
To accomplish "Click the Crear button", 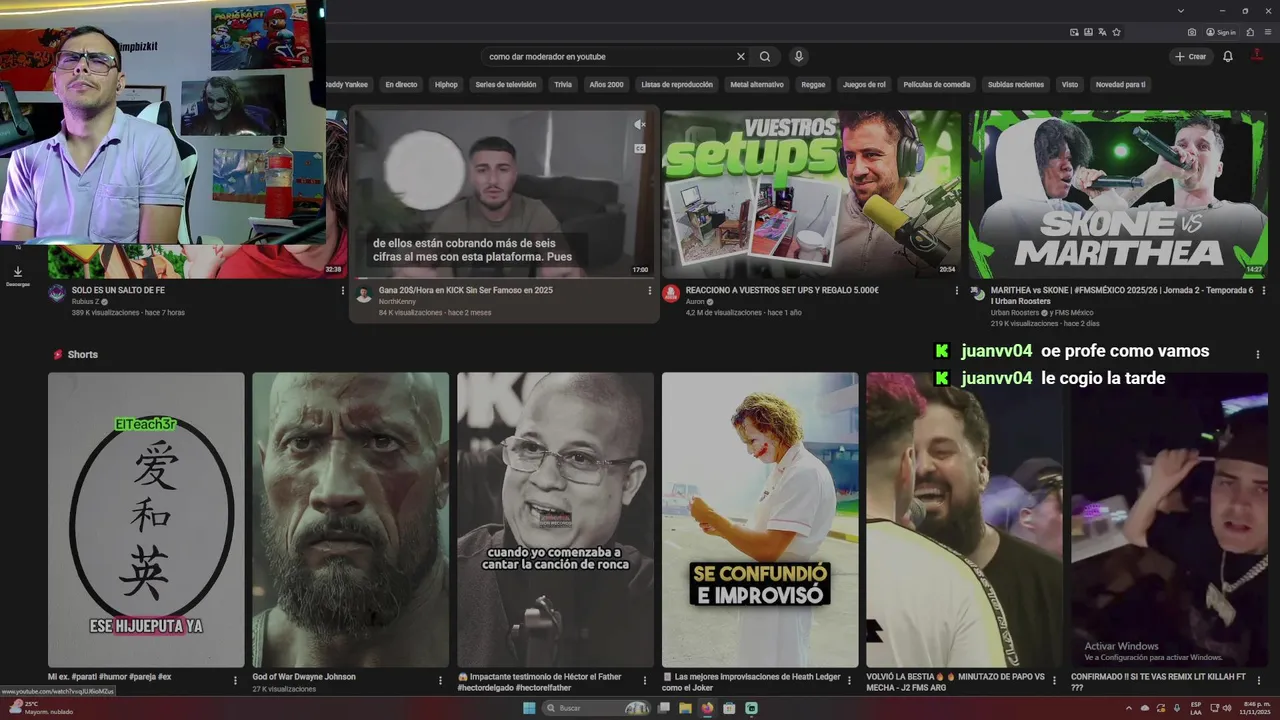I will click(1191, 57).
